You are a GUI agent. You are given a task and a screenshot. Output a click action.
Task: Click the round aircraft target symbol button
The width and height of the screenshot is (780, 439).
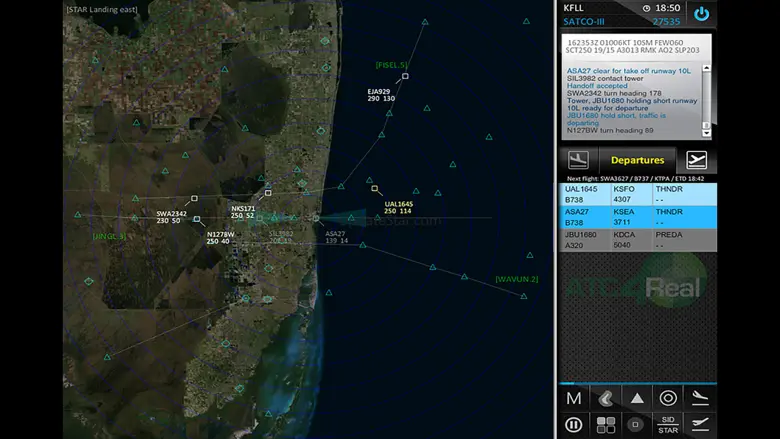[635, 424]
